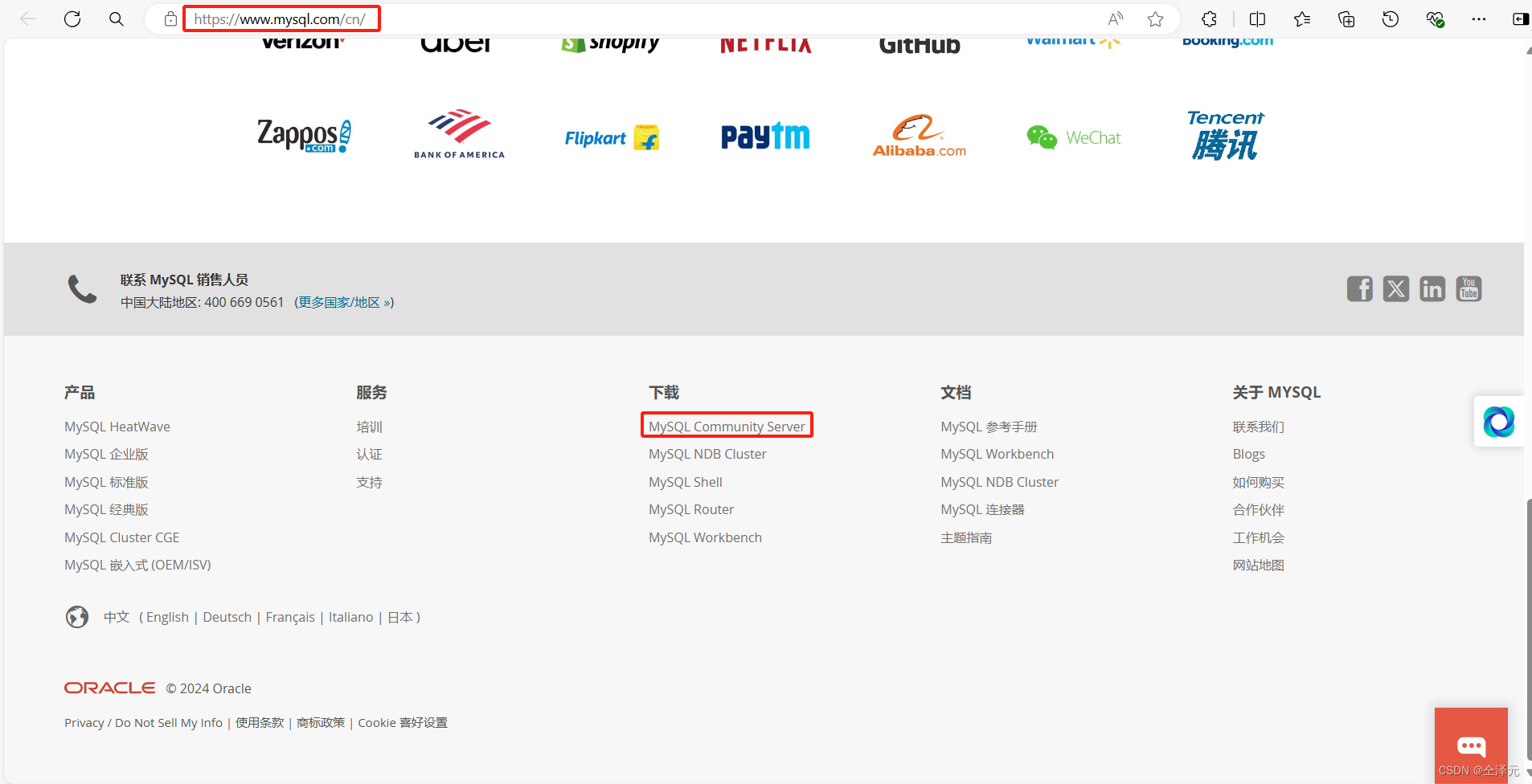Open the MySQL Shell download link
This screenshot has height=784, width=1532.
[686, 482]
